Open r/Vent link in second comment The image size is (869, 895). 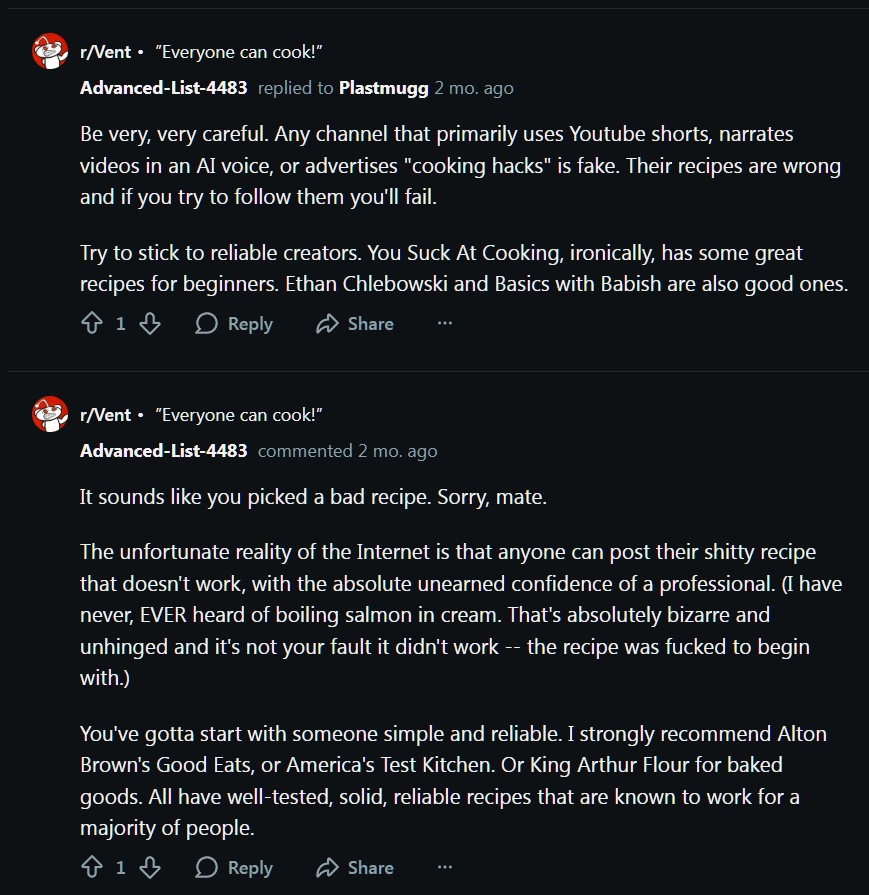pos(105,415)
